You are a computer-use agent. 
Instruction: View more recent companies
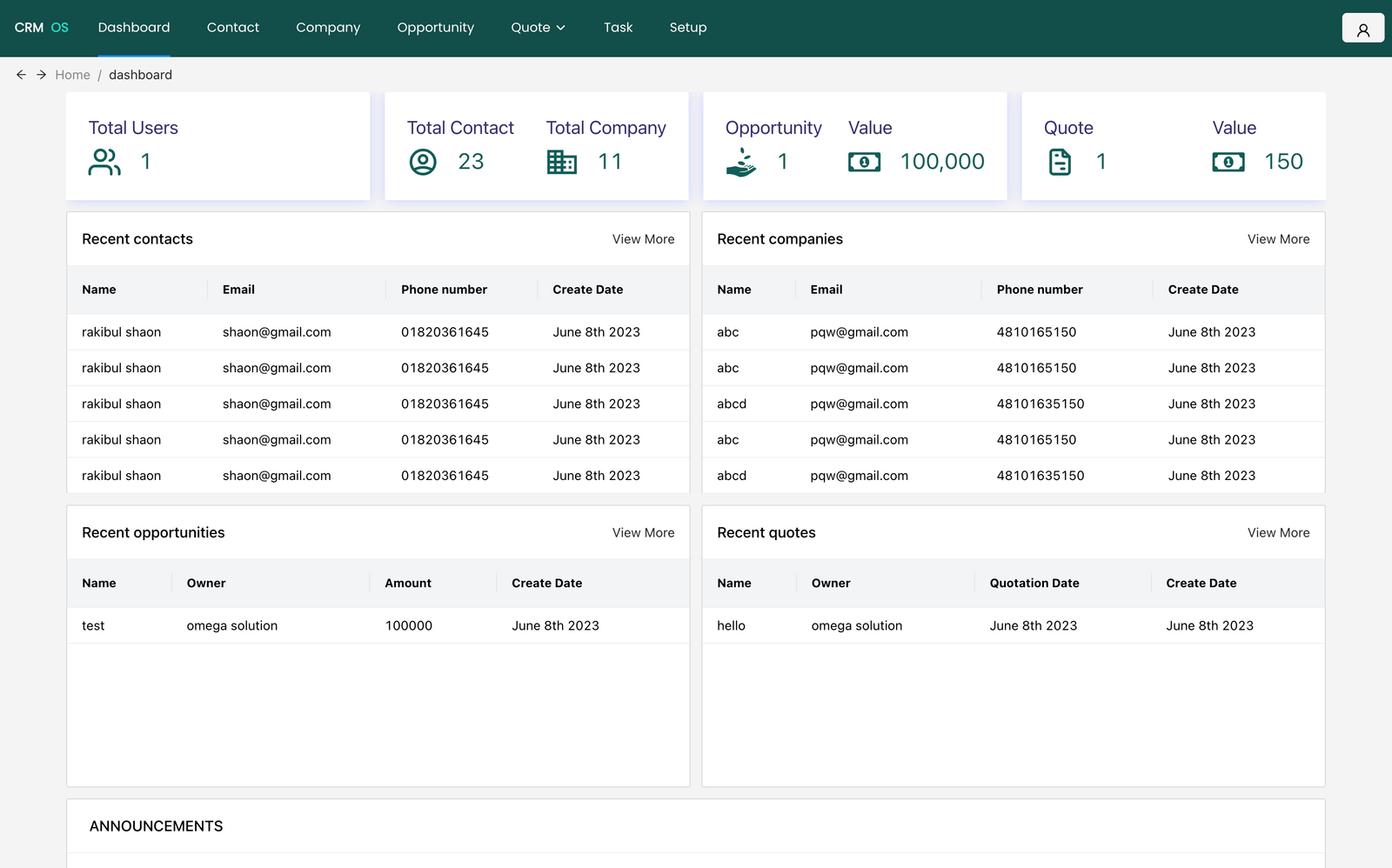pyautogui.click(x=1278, y=239)
